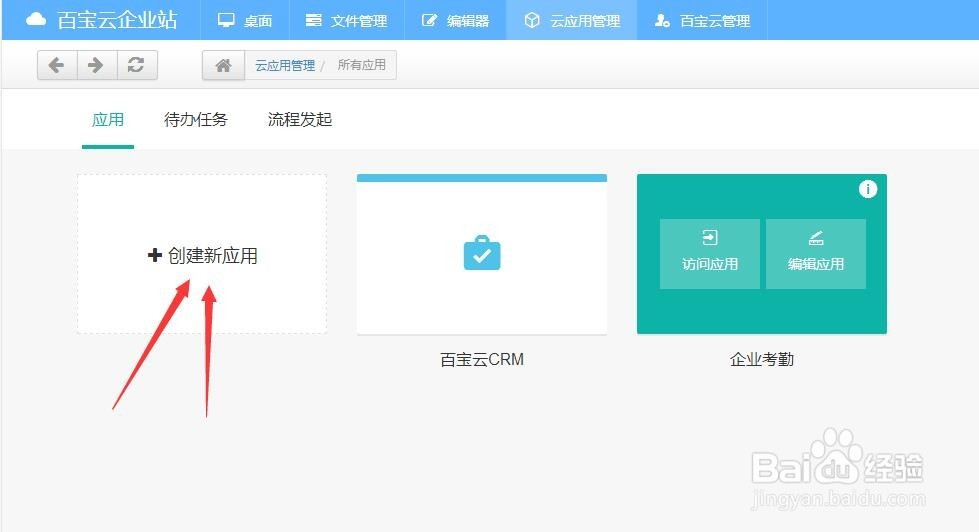Image resolution: width=979 pixels, height=532 pixels.
Task: Switch to the 应用 tab
Action: click(x=107, y=120)
